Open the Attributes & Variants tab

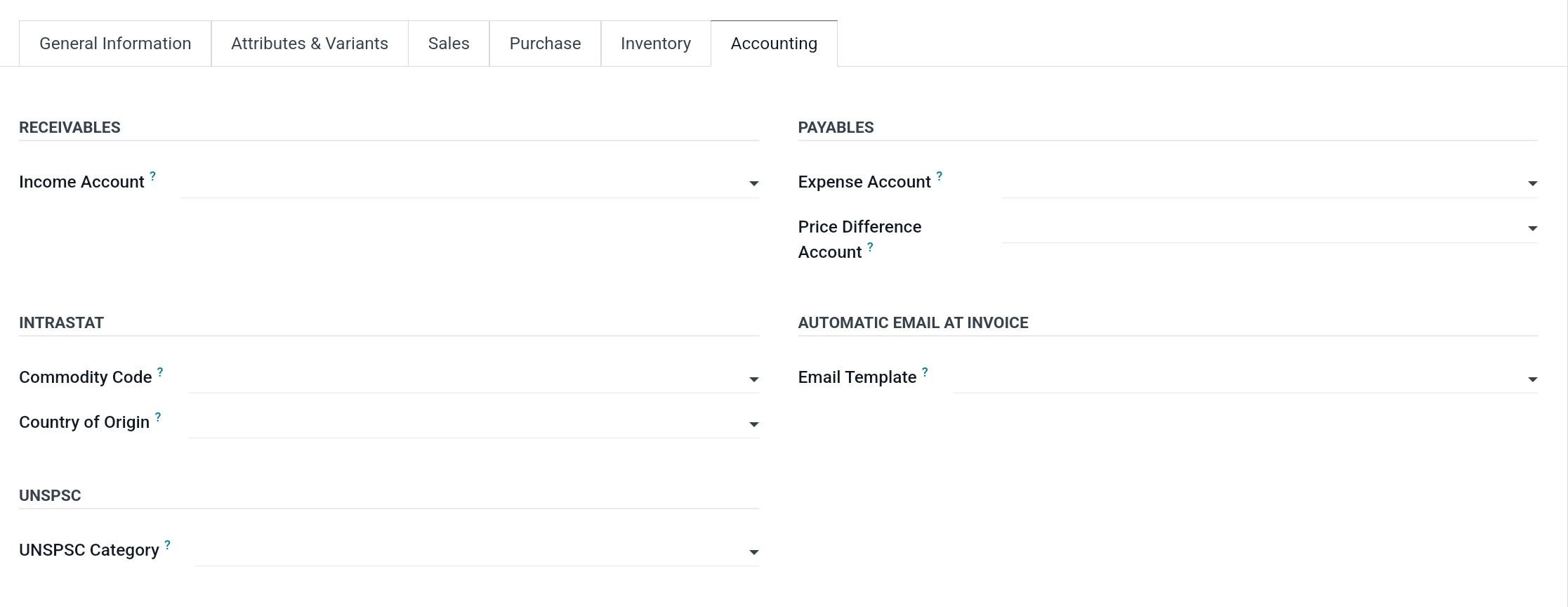pos(309,44)
